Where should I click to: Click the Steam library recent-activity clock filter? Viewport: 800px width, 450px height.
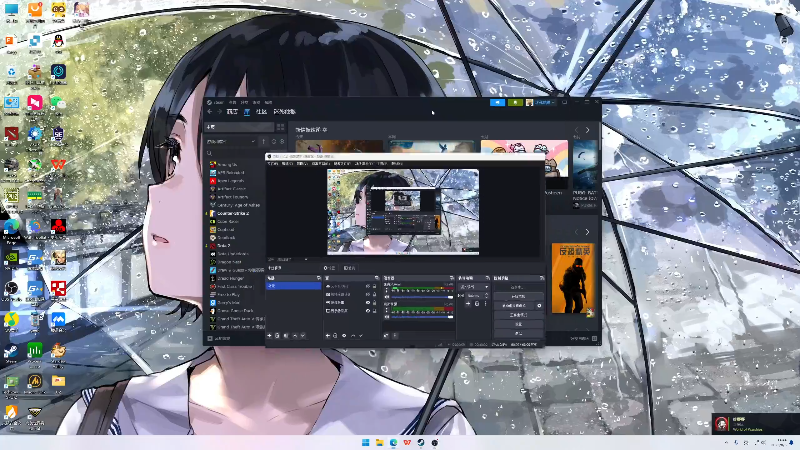click(273, 141)
